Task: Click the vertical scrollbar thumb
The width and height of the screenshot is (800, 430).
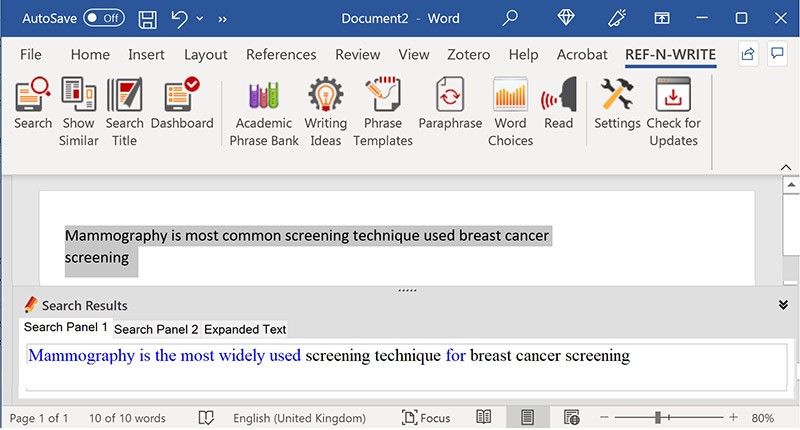Action: [791, 224]
